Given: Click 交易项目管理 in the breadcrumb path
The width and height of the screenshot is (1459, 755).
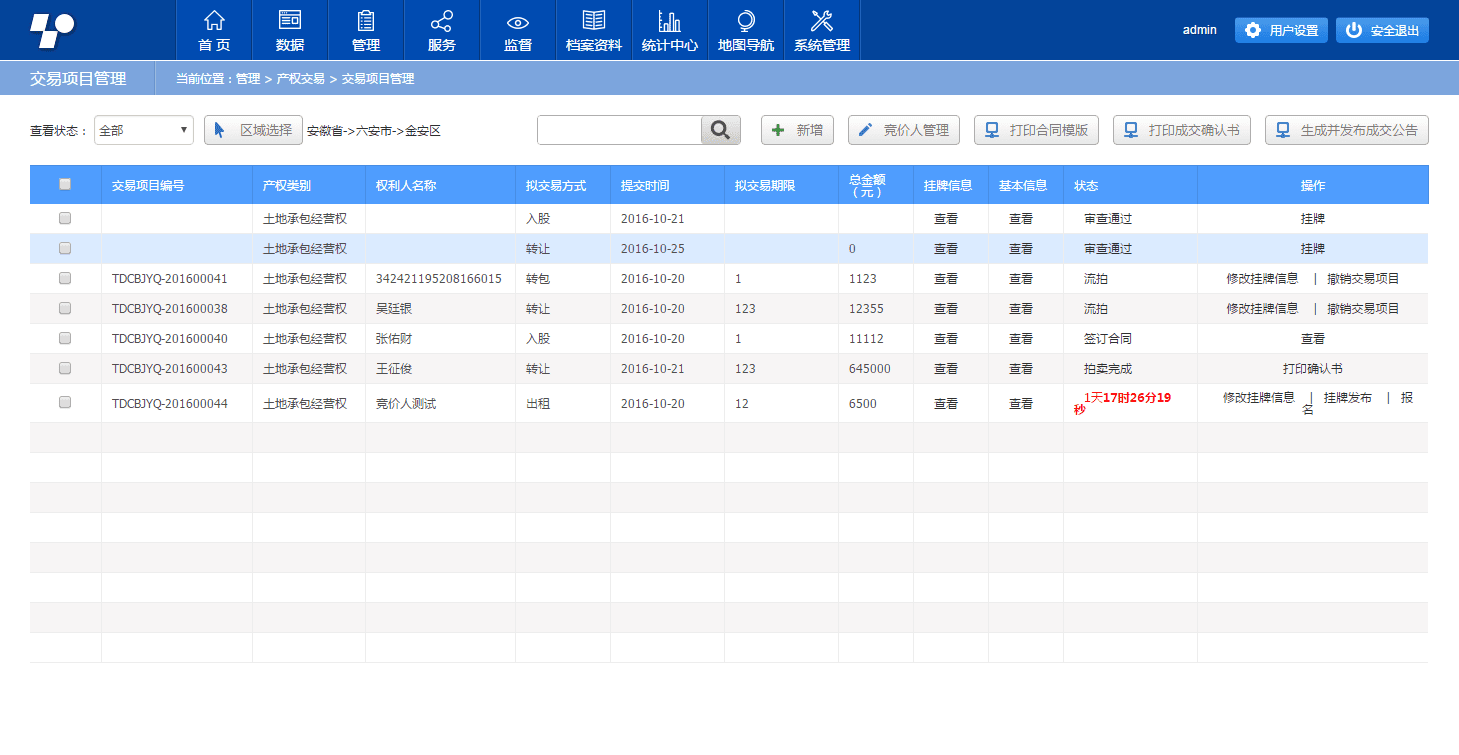Looking at the screenshot, I should coord(378,78).
